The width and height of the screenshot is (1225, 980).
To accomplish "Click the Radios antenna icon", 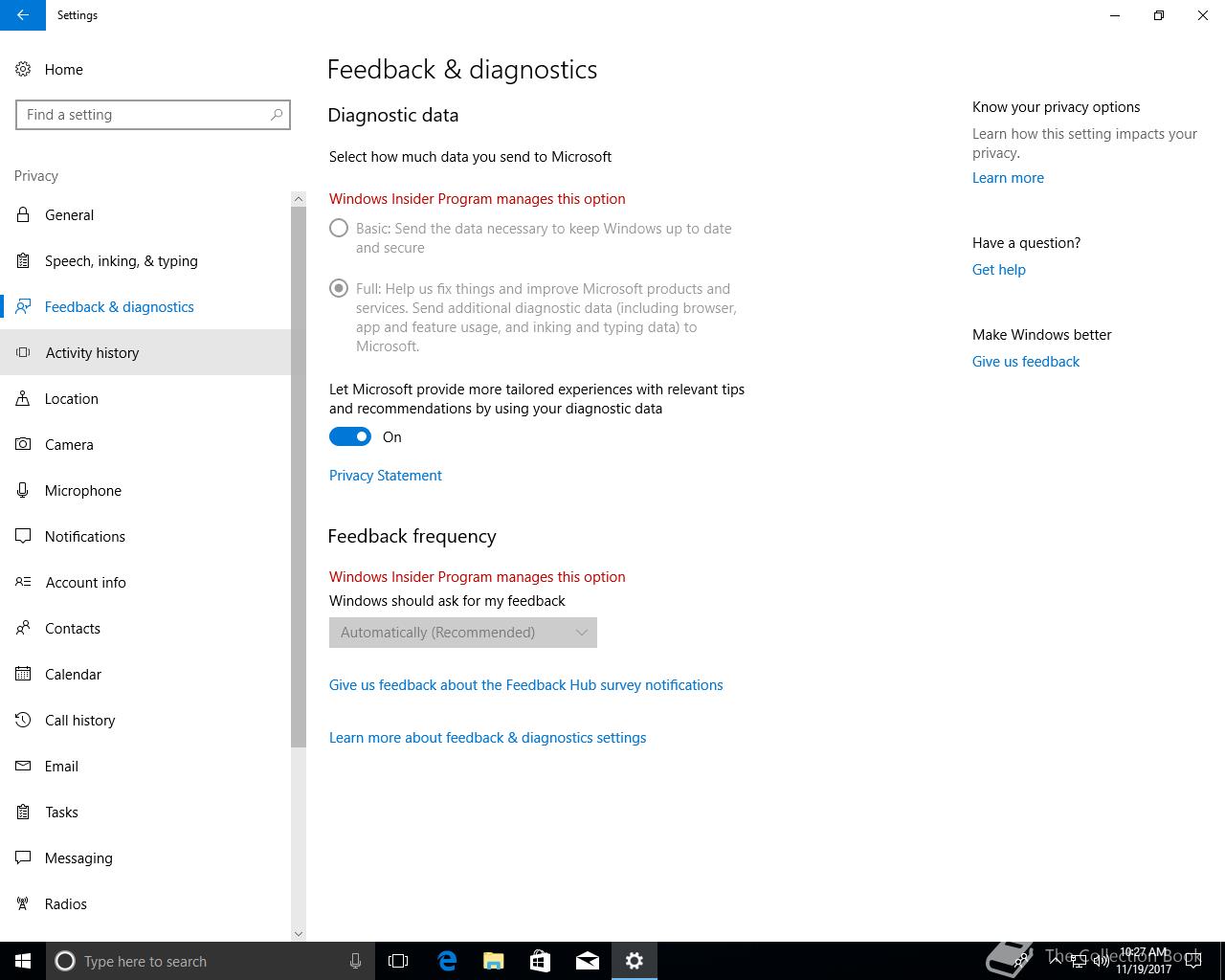I will [x=23, y=903].
